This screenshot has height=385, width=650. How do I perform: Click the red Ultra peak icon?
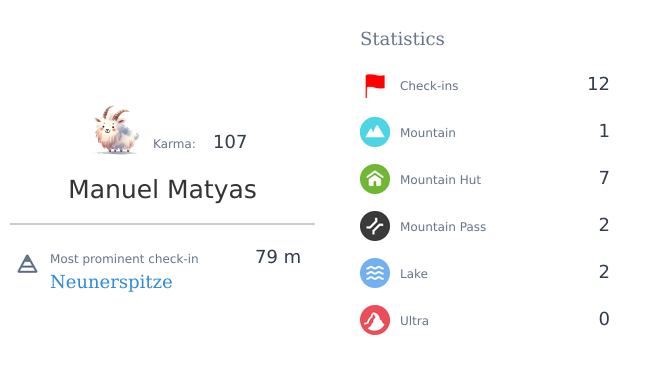click(375, 320)
